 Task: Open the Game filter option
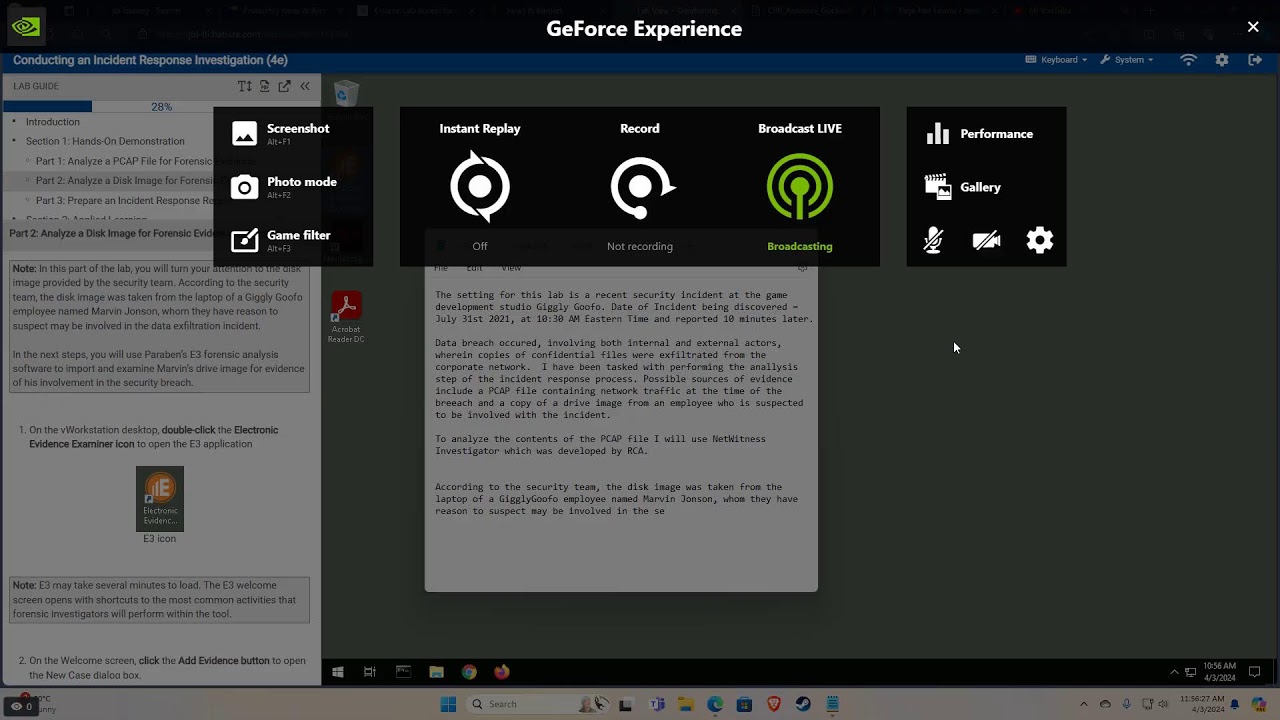point(281,240)
